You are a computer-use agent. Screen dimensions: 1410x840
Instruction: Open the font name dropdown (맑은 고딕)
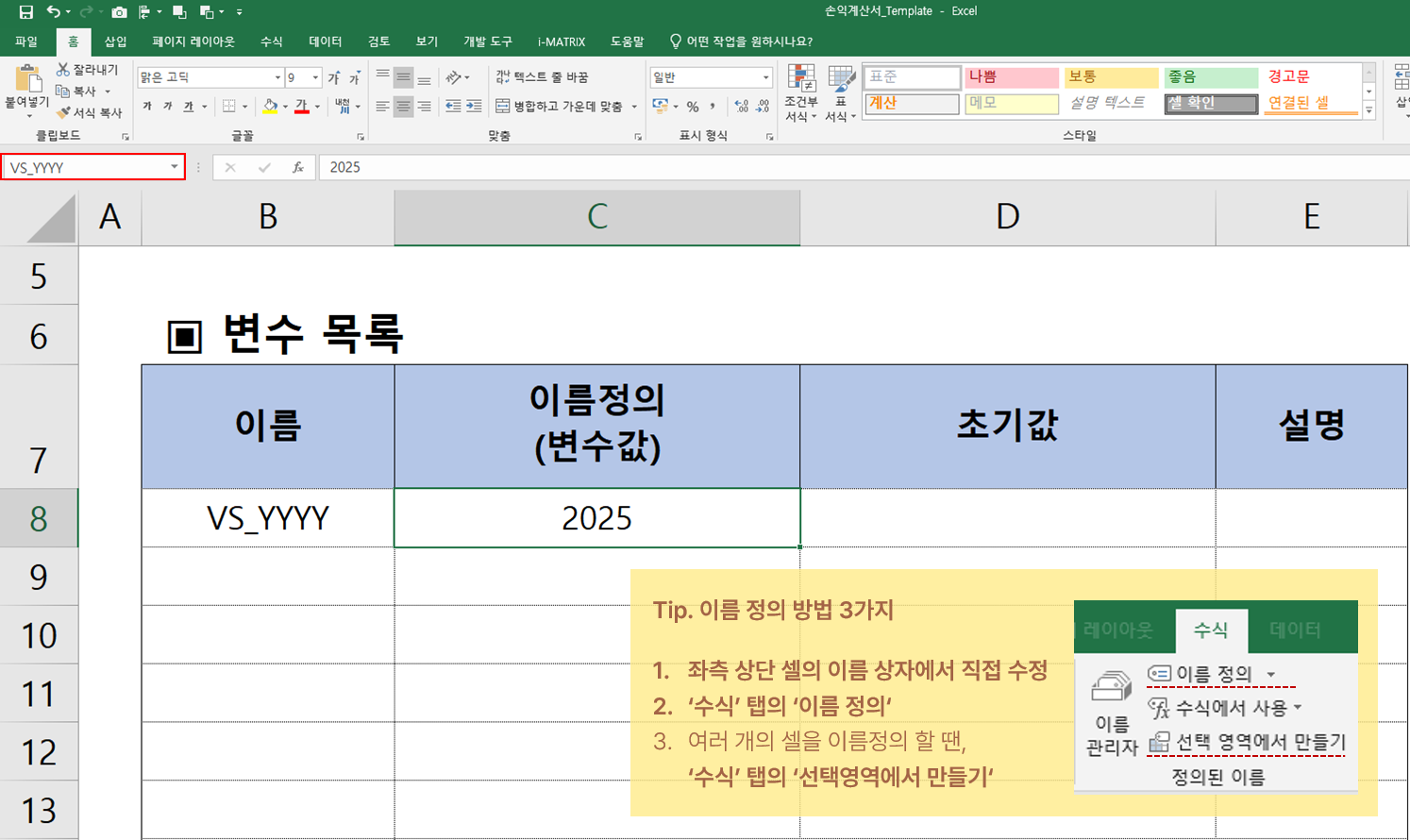(277, 77)
